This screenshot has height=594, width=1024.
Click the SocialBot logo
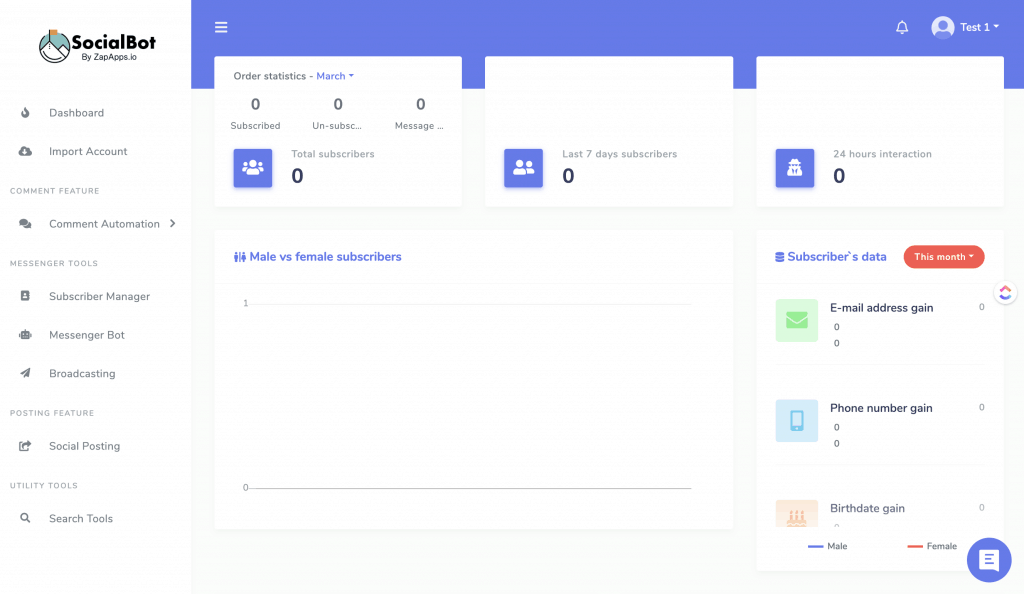coord(97,46)
